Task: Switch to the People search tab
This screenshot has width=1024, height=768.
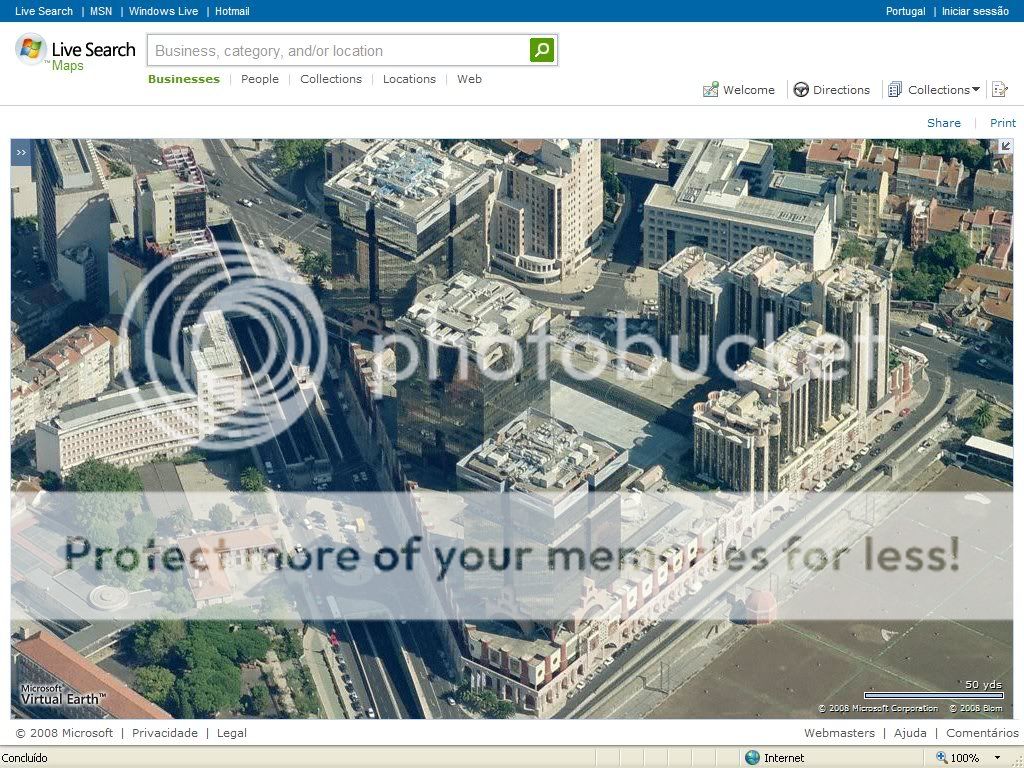Action: [260, 79]
